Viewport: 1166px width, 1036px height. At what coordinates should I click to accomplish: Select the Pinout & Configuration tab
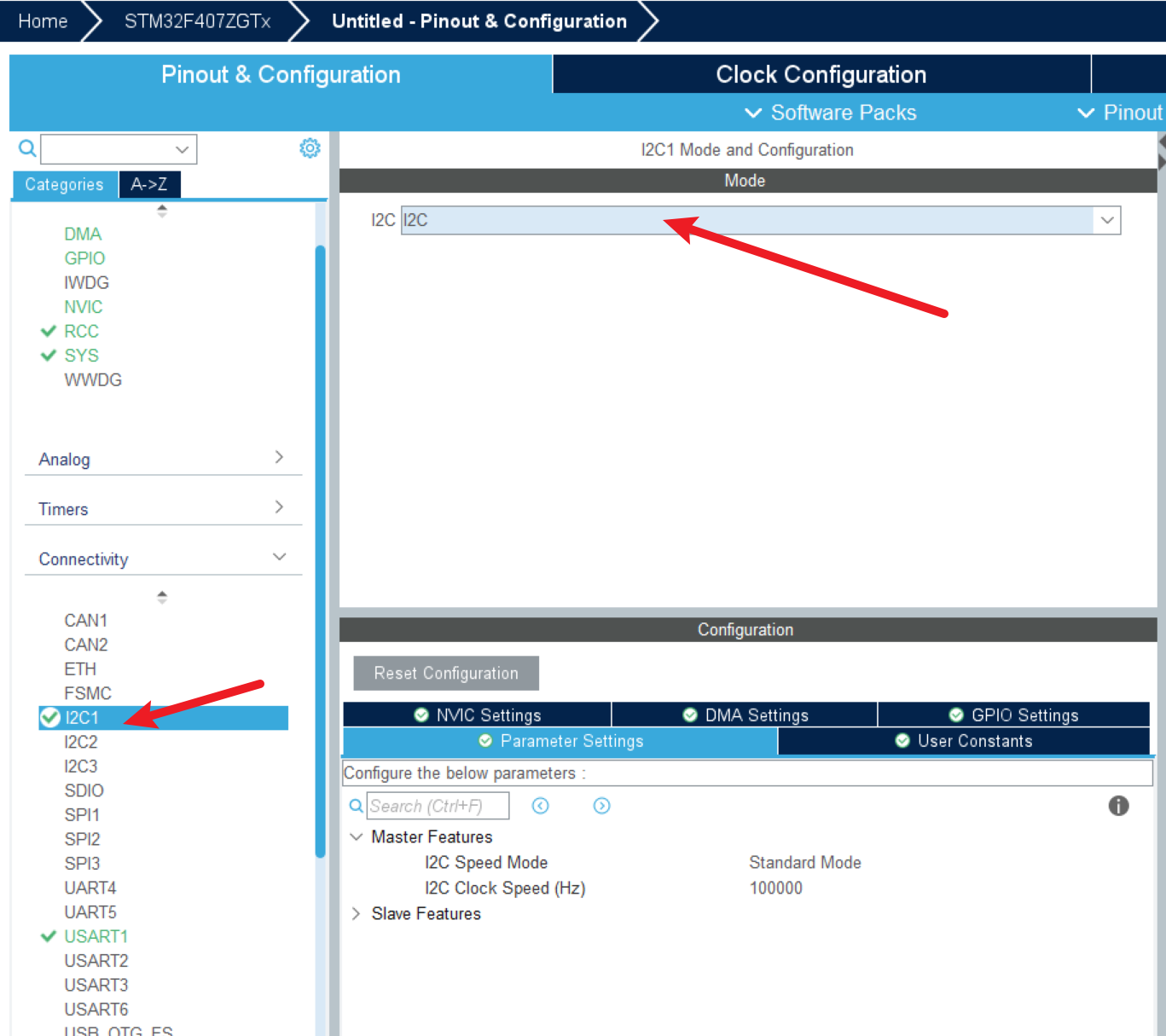(x=281, y=74)
